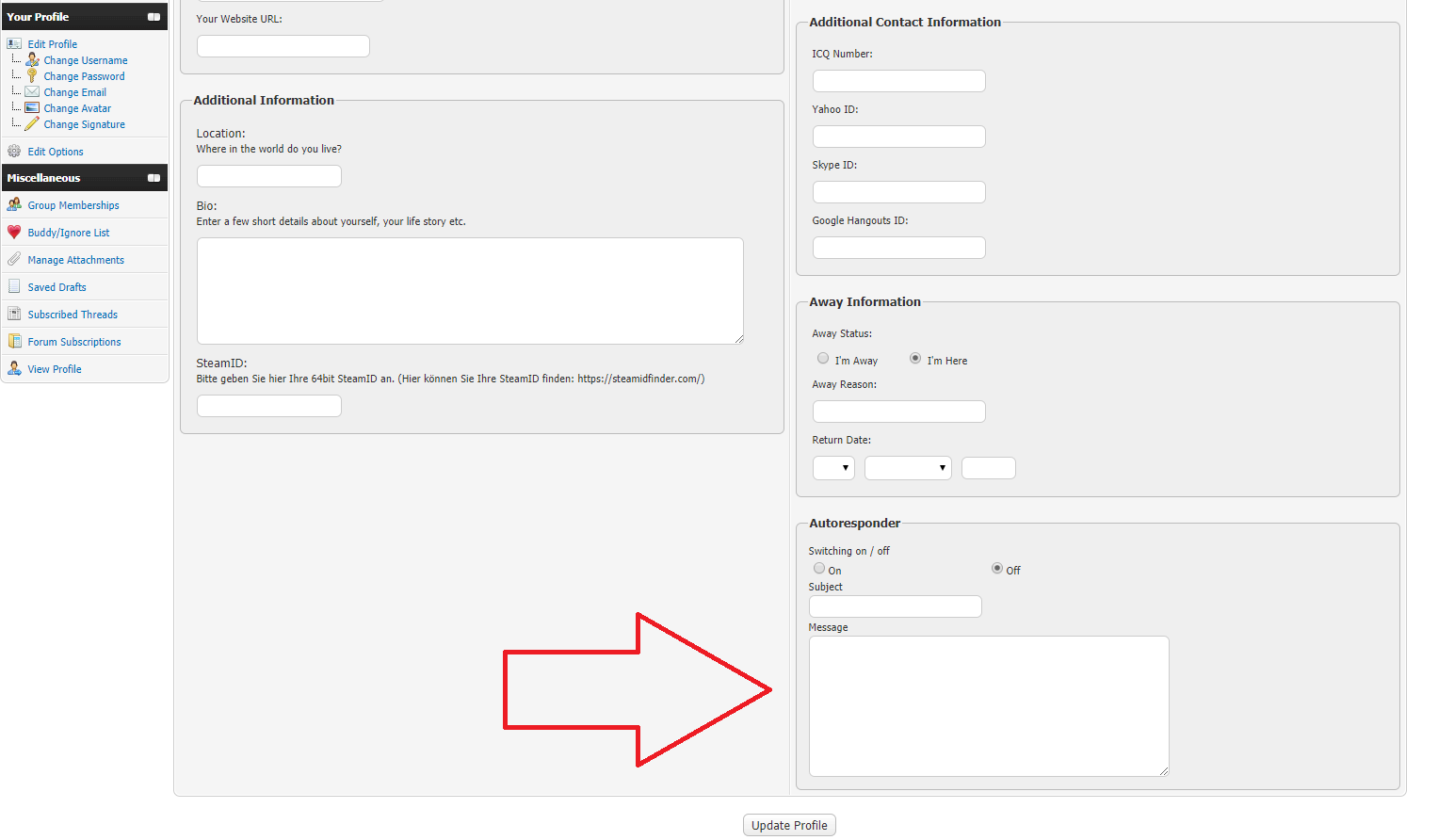This screenshot has height=840, width=1438.
Task: Collapse the Your Profile panel
Action: pos(153,17)
